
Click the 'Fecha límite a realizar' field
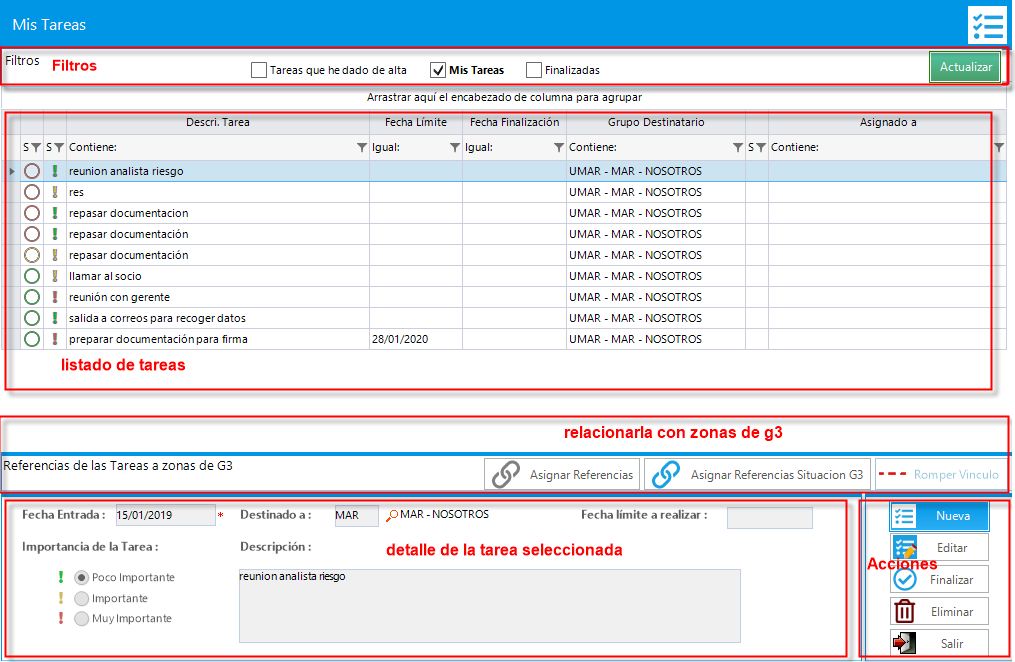770,518
